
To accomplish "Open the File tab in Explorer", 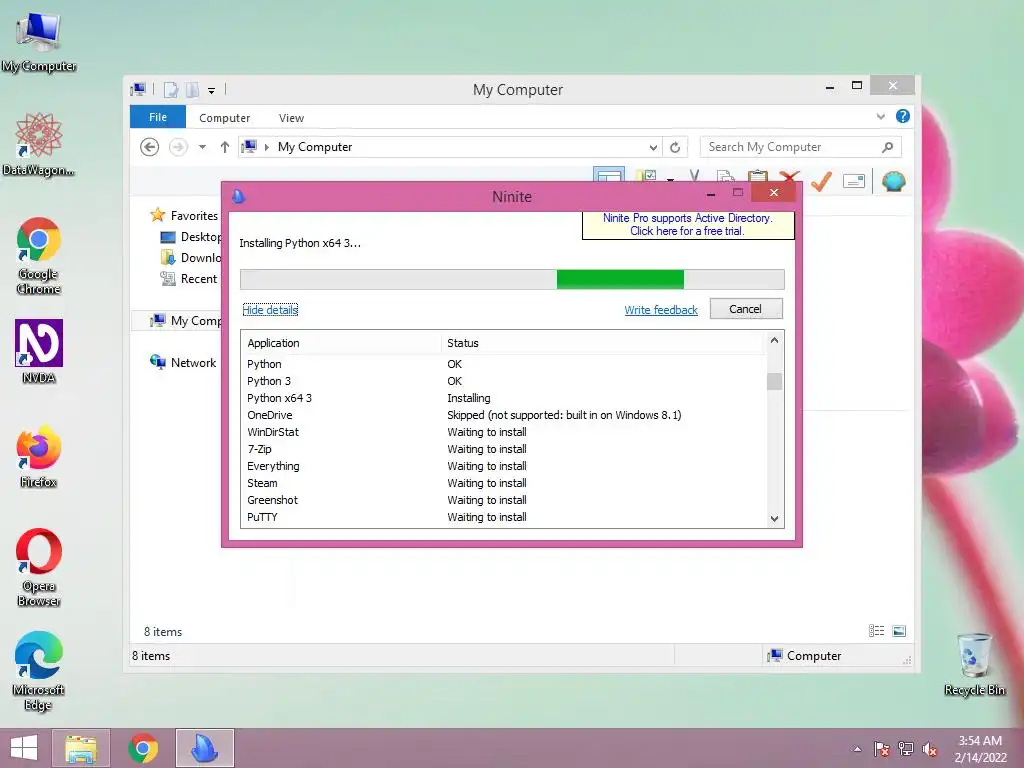I will 157,117.
